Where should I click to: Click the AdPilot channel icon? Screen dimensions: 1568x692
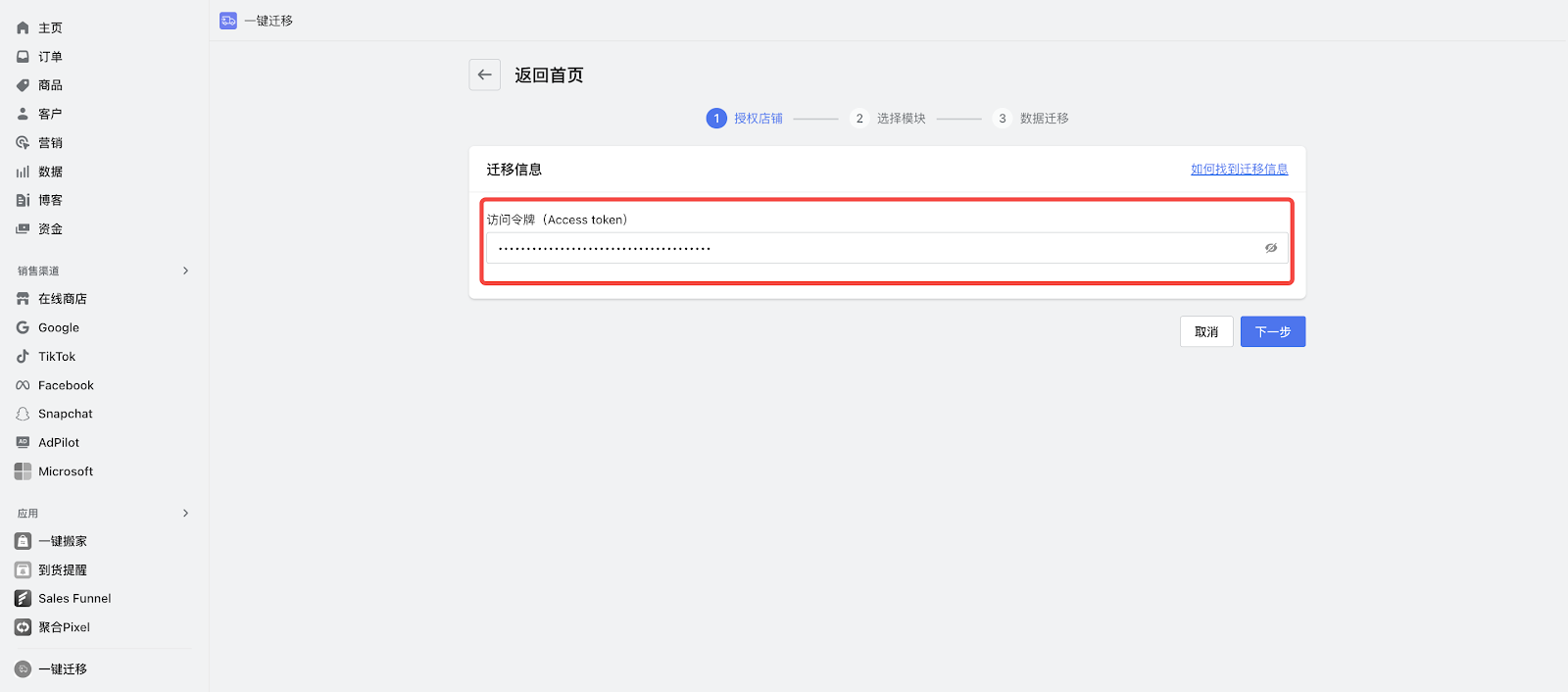click(23, 442)
